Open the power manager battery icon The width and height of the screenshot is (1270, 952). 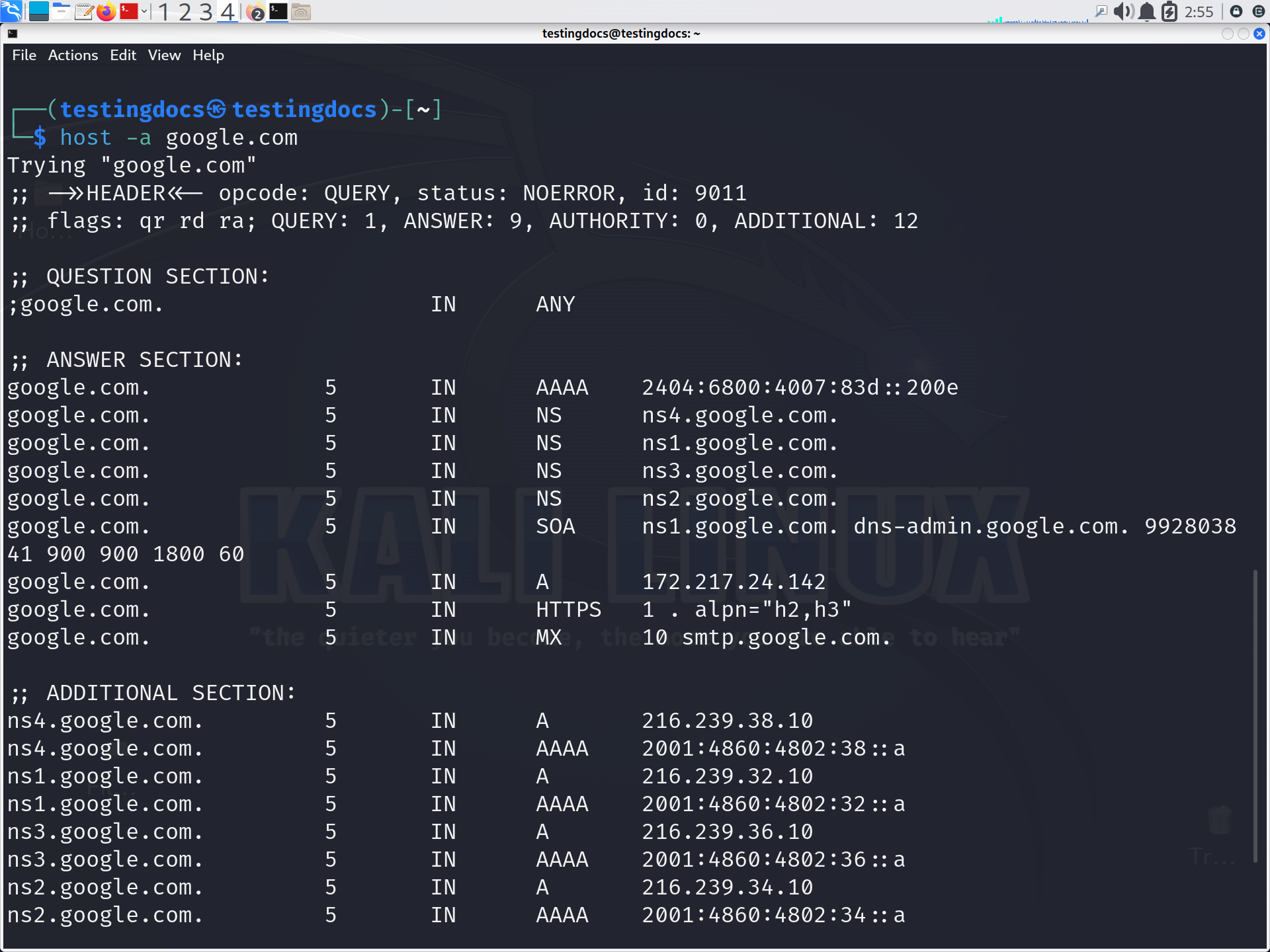1169,11
